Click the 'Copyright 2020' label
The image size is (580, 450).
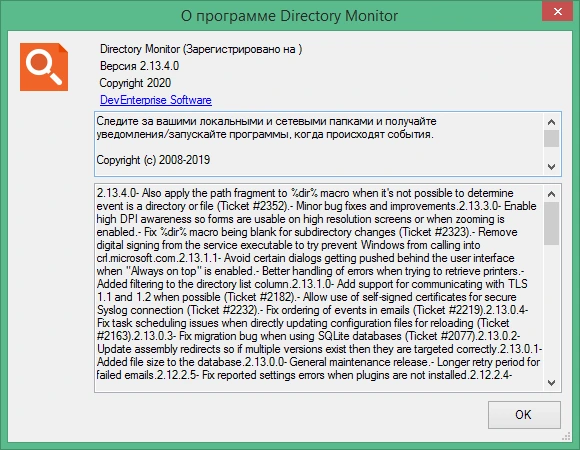(135, 83)
